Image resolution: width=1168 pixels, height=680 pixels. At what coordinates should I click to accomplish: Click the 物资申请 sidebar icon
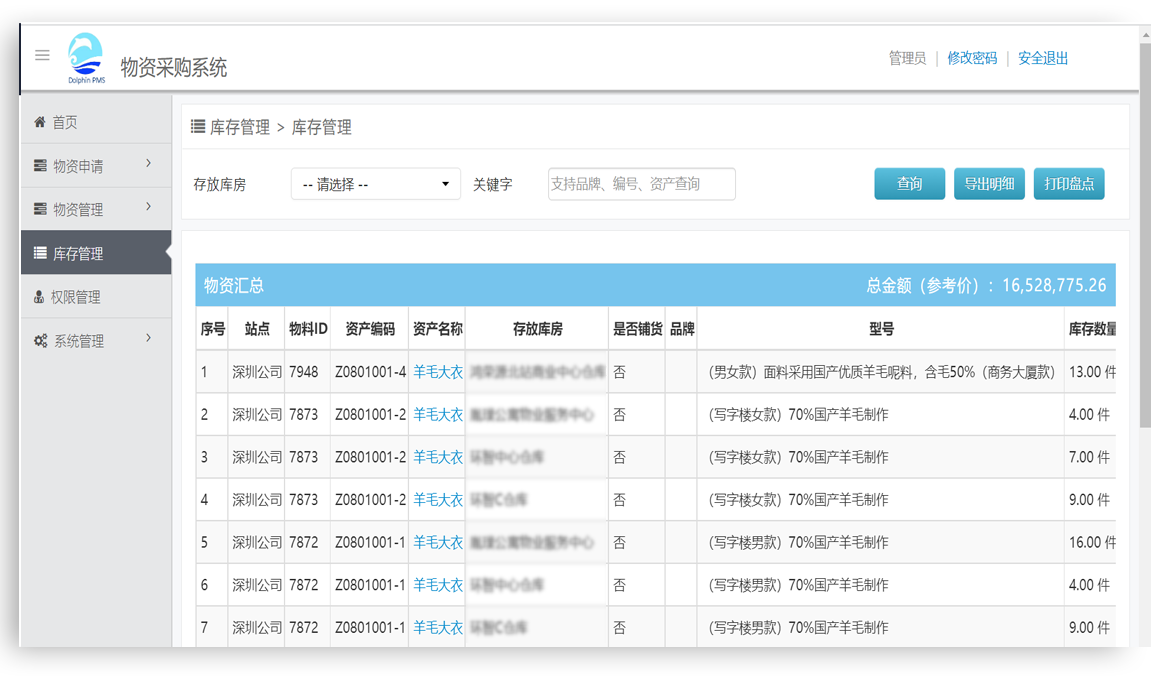pos(40,166)
